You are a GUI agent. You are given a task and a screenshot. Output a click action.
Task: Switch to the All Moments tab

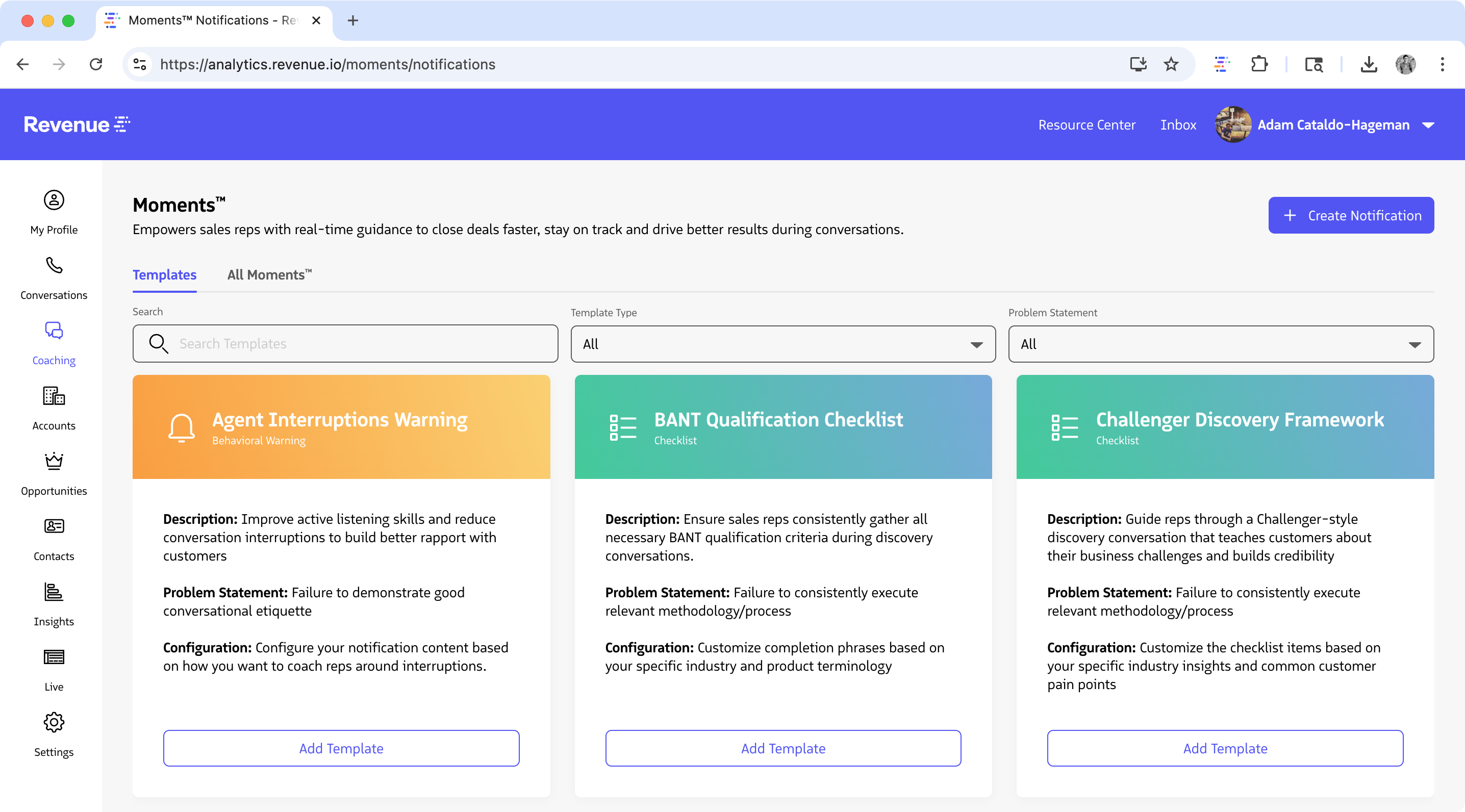[268, 274]
